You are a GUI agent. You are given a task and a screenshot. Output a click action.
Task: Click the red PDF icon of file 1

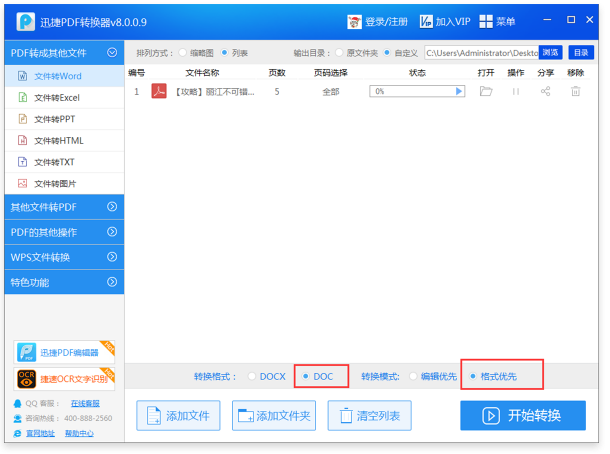point(159,91)
